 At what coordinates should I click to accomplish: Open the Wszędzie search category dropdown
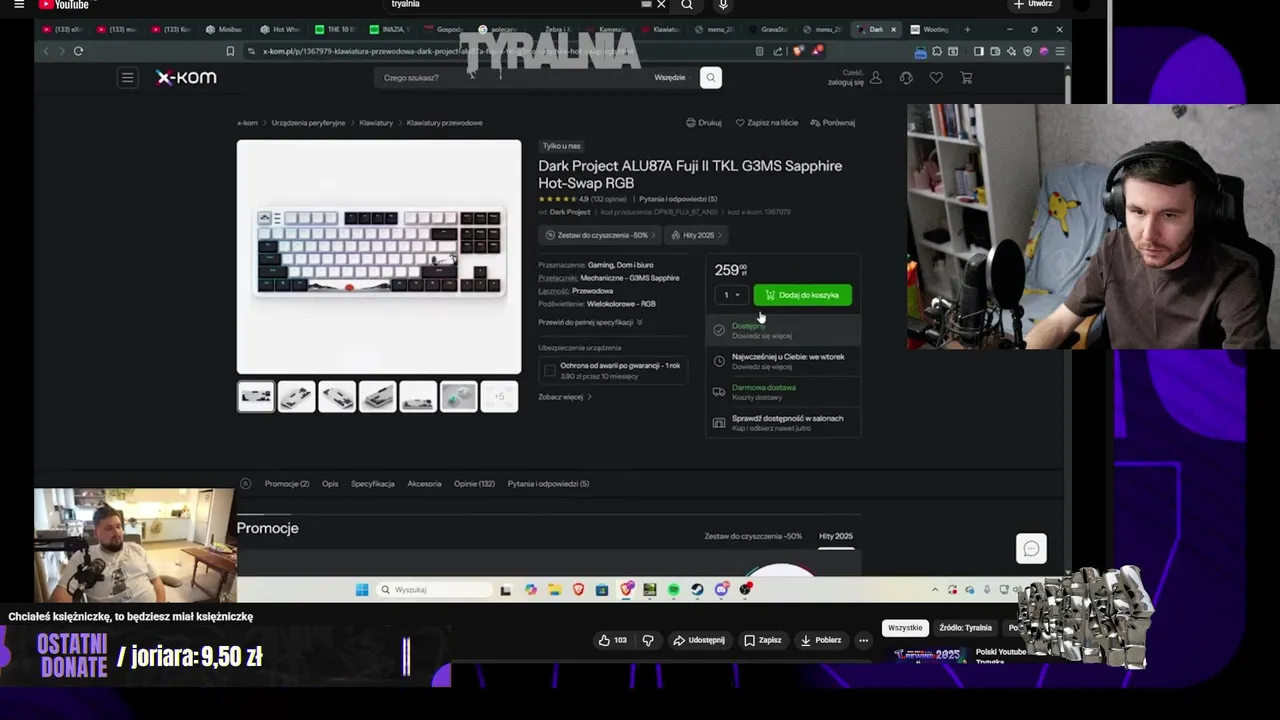click(x=673, y=77)
